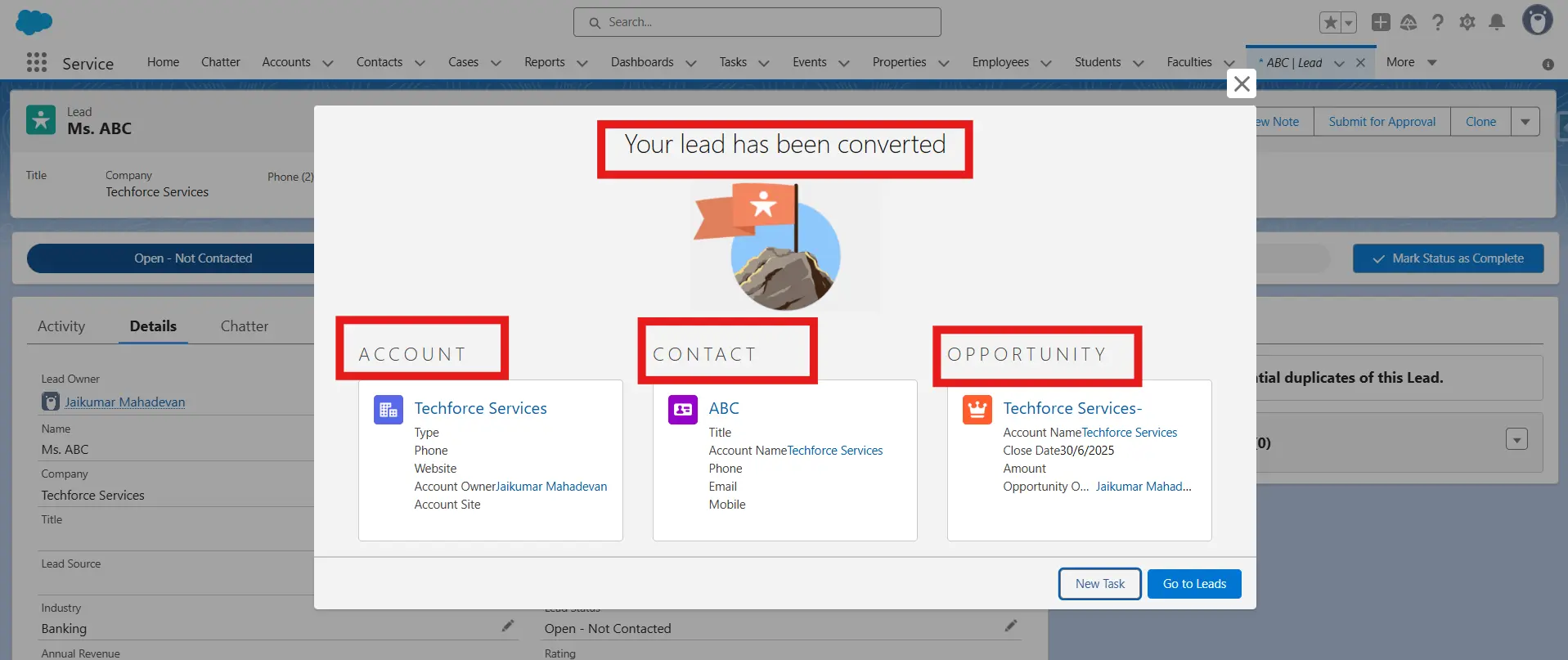Image resolution: width=1568 pixels, height=660 pixels.
Task: Expand the duplicates panel dropdown arrow
Action: click(x=1516, y=439)
